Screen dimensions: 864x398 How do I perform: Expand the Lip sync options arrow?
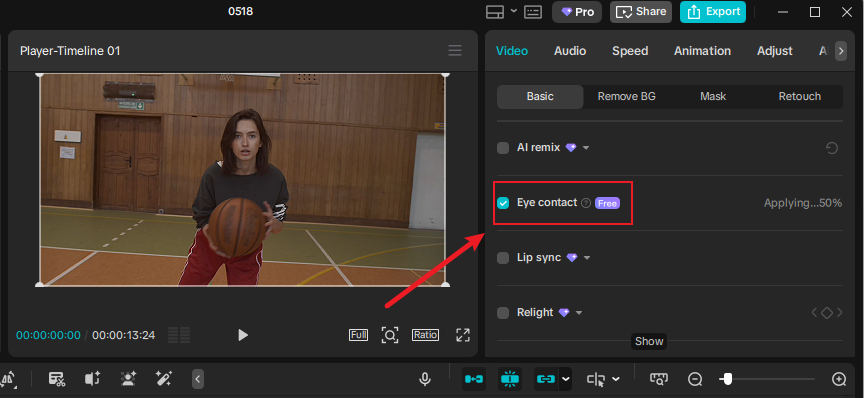point(587,258)
